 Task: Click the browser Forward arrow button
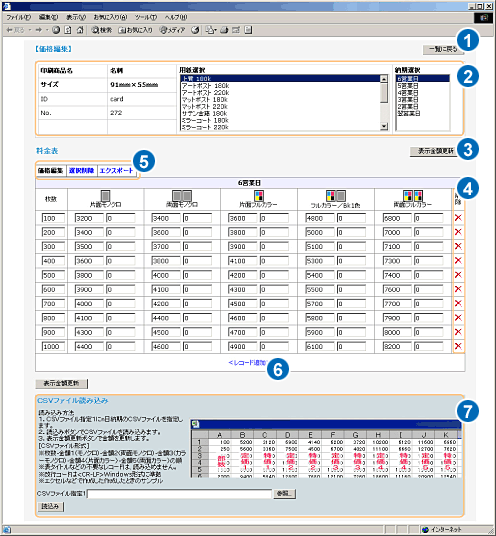[39, 30]
